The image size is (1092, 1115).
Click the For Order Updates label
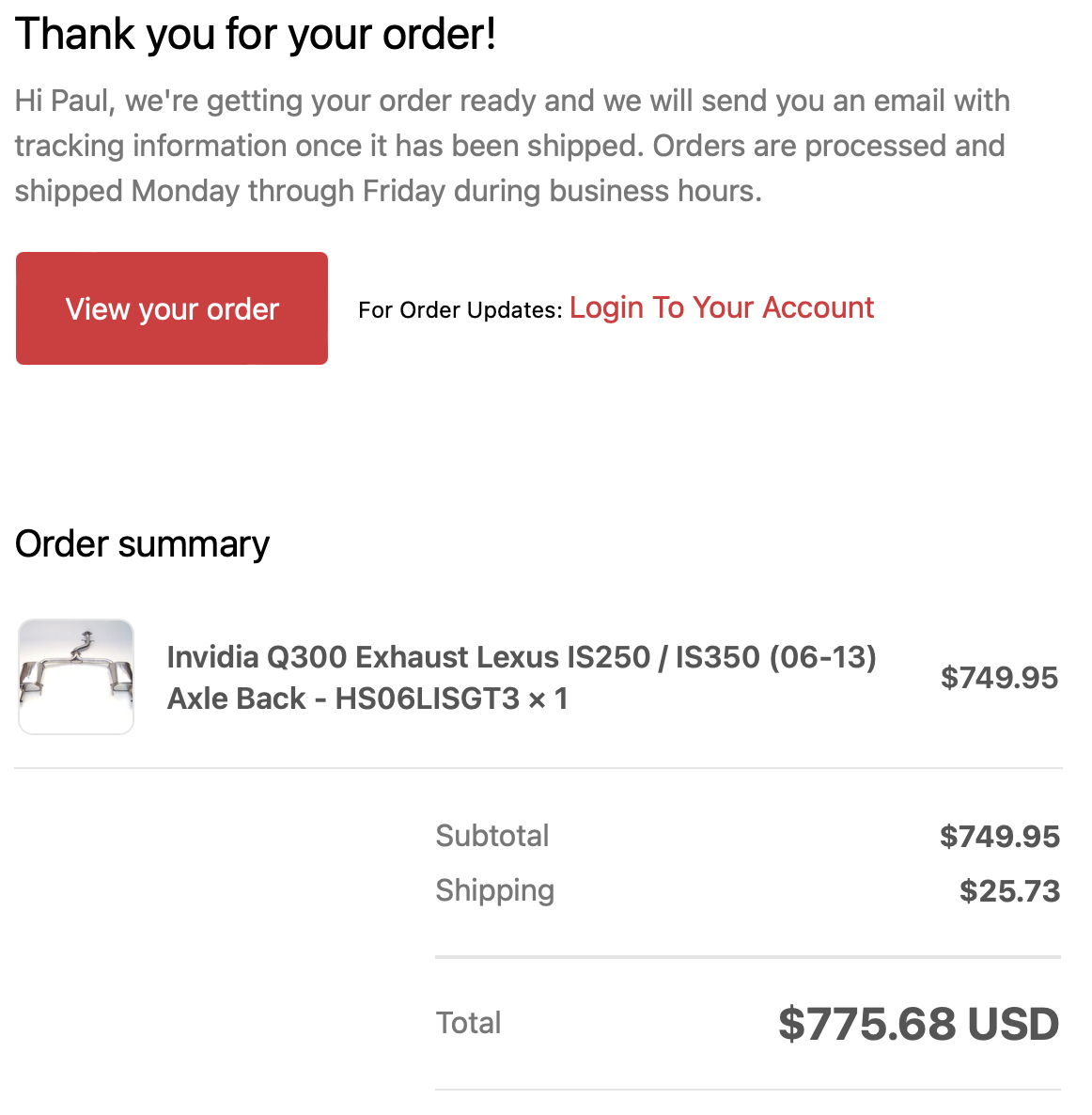pos(460,310)
